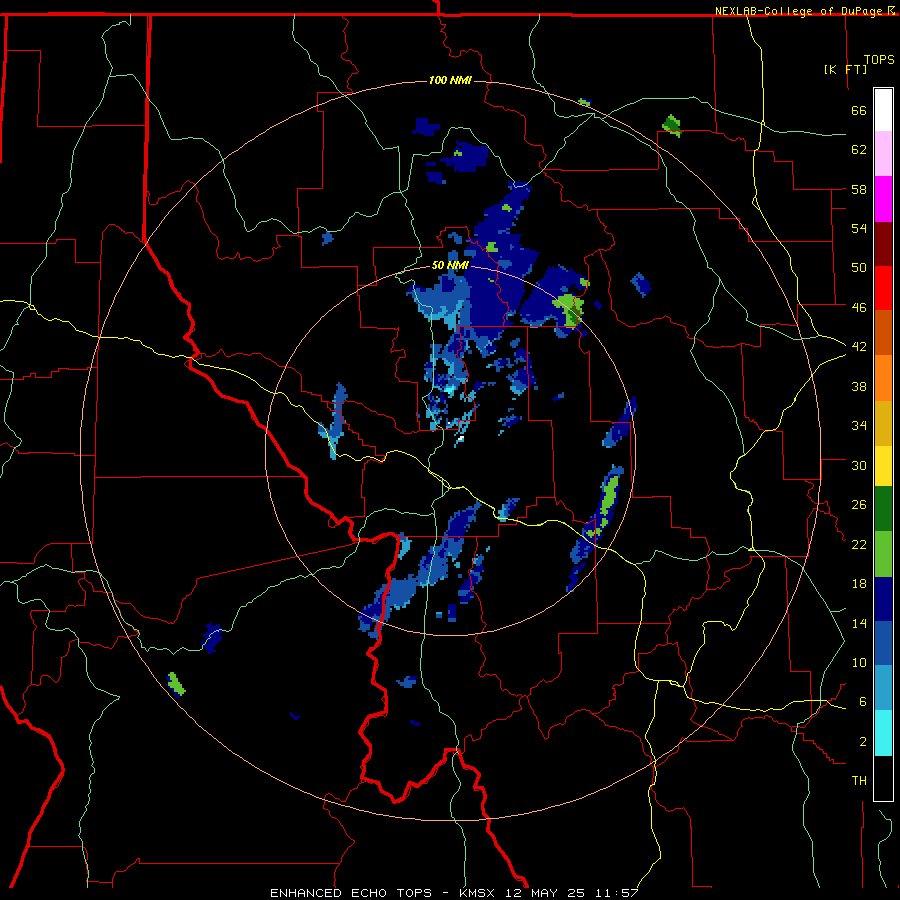Viewport: 900px width, 900px height.
Task: Click the gold legend swatch near 34
Action: [x=883, y=423]
